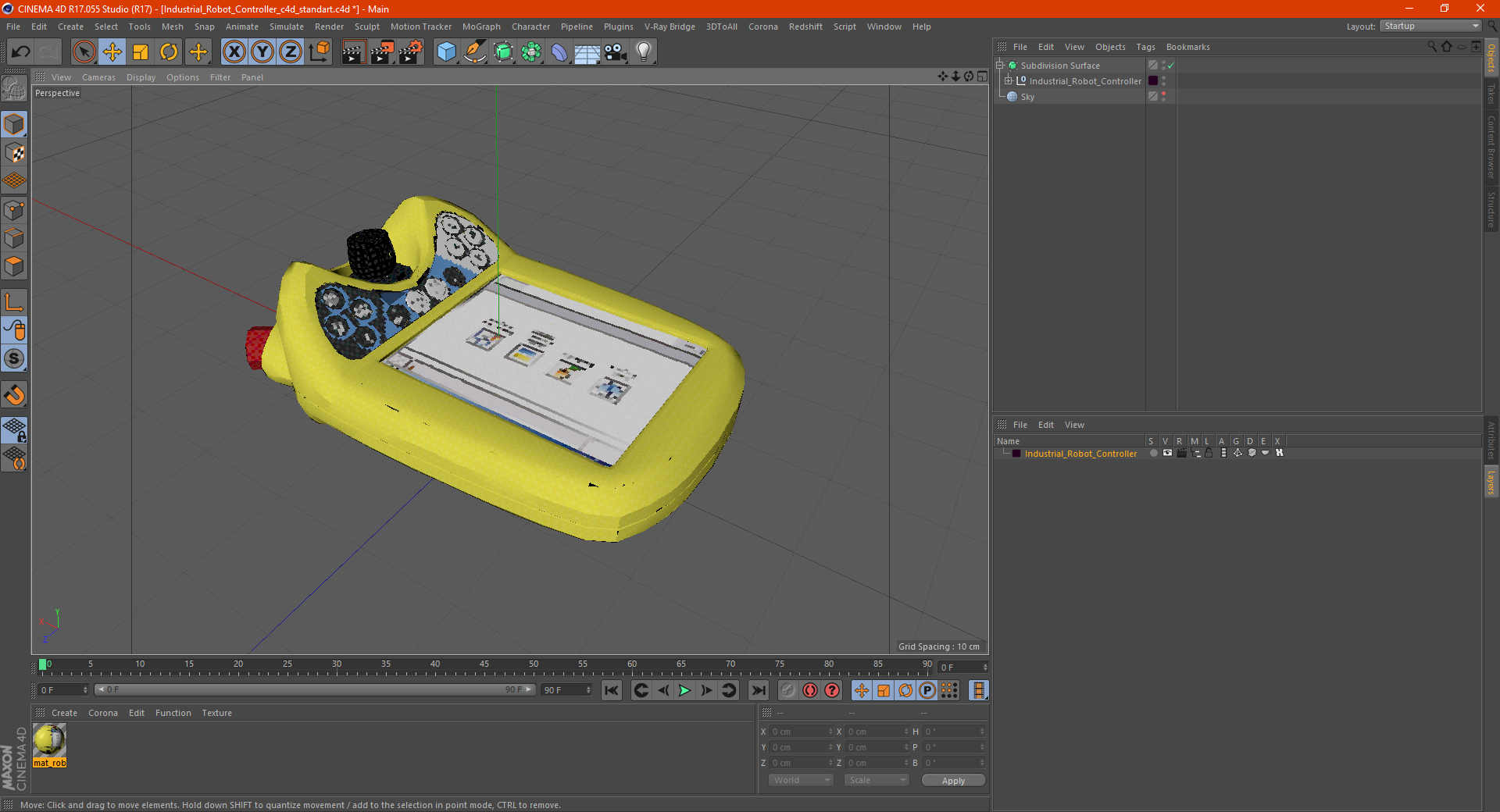Click the Apply button
This screenshot has height=812, width=1500.
pyautogui.click(x=953, y=781)
